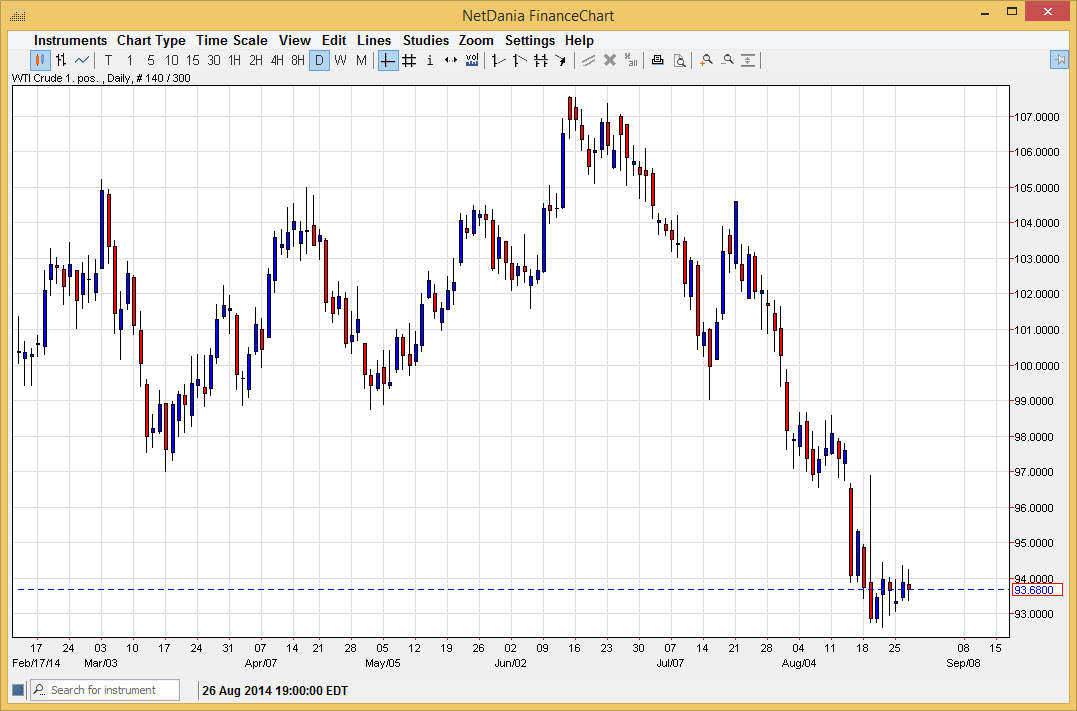Switch to line chart using the toolbar icon
Viewport: 1077px width, 711px height.
coord(80,60)
